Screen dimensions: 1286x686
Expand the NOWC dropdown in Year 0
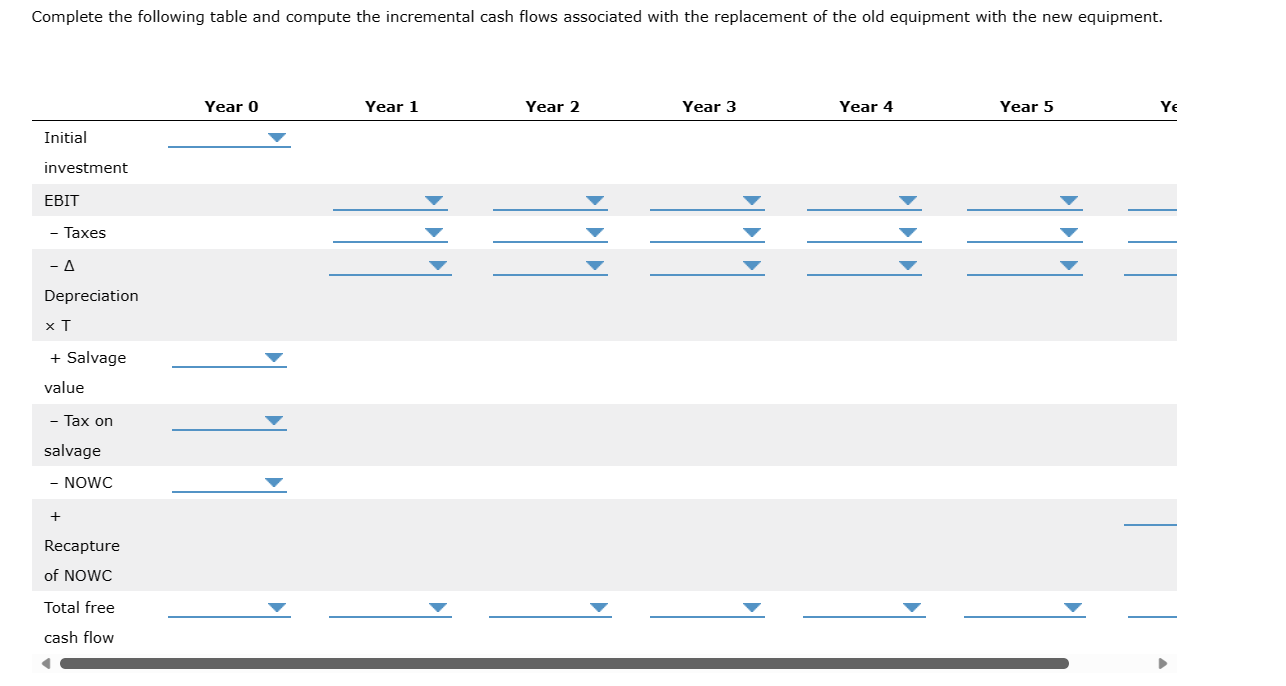(x=274, y=482)
